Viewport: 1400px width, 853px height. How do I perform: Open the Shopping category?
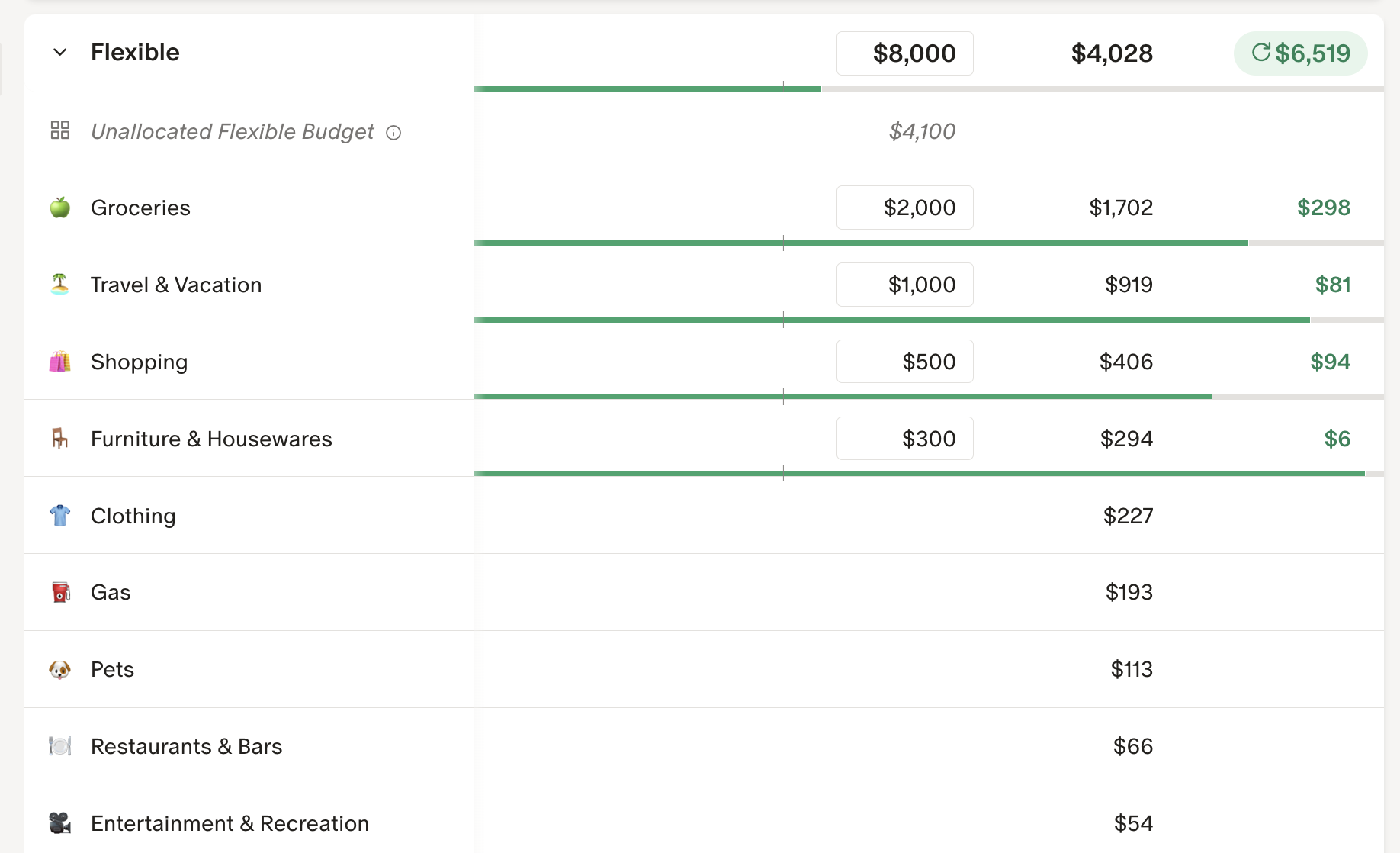(x=139, y=362)
